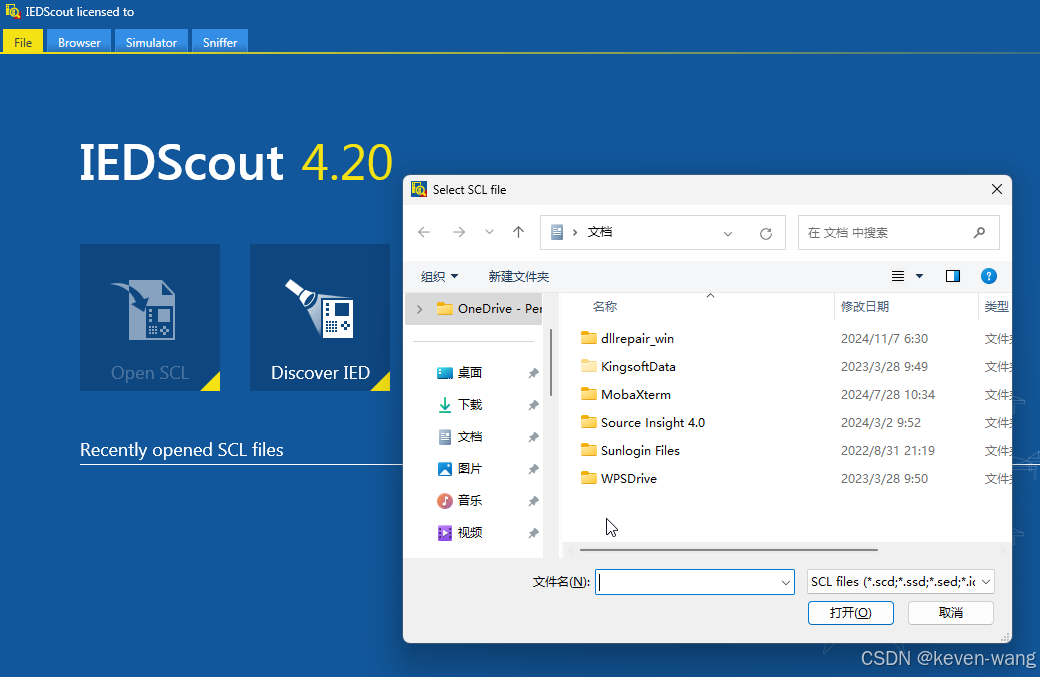Open the SCL files type filter dropdown
The height and width of the screenshot is (677, 1040).
coord(901,582)
